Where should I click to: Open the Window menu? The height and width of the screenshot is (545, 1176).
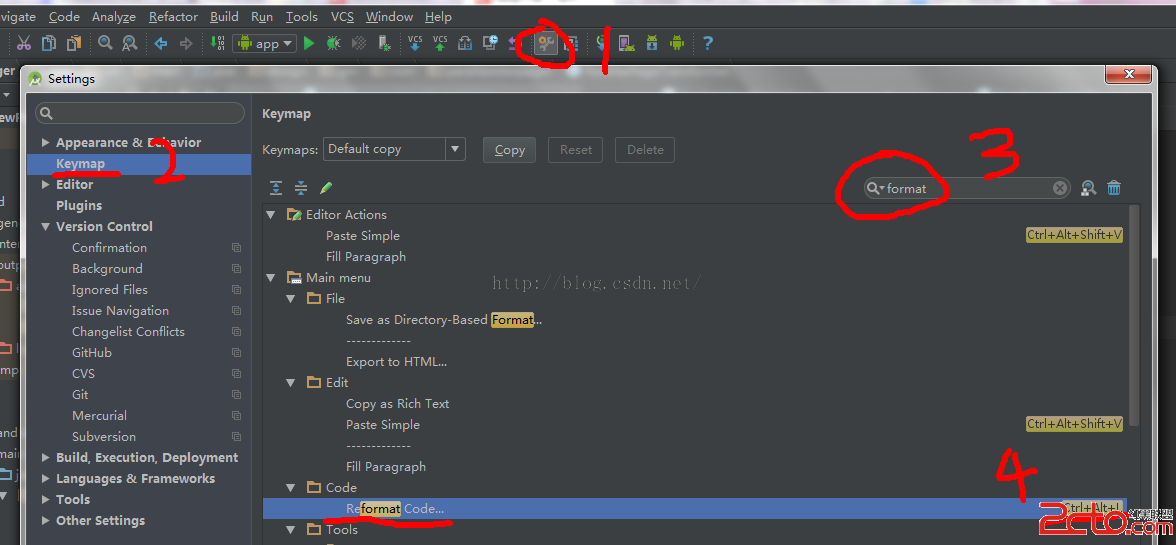(389, 16)
